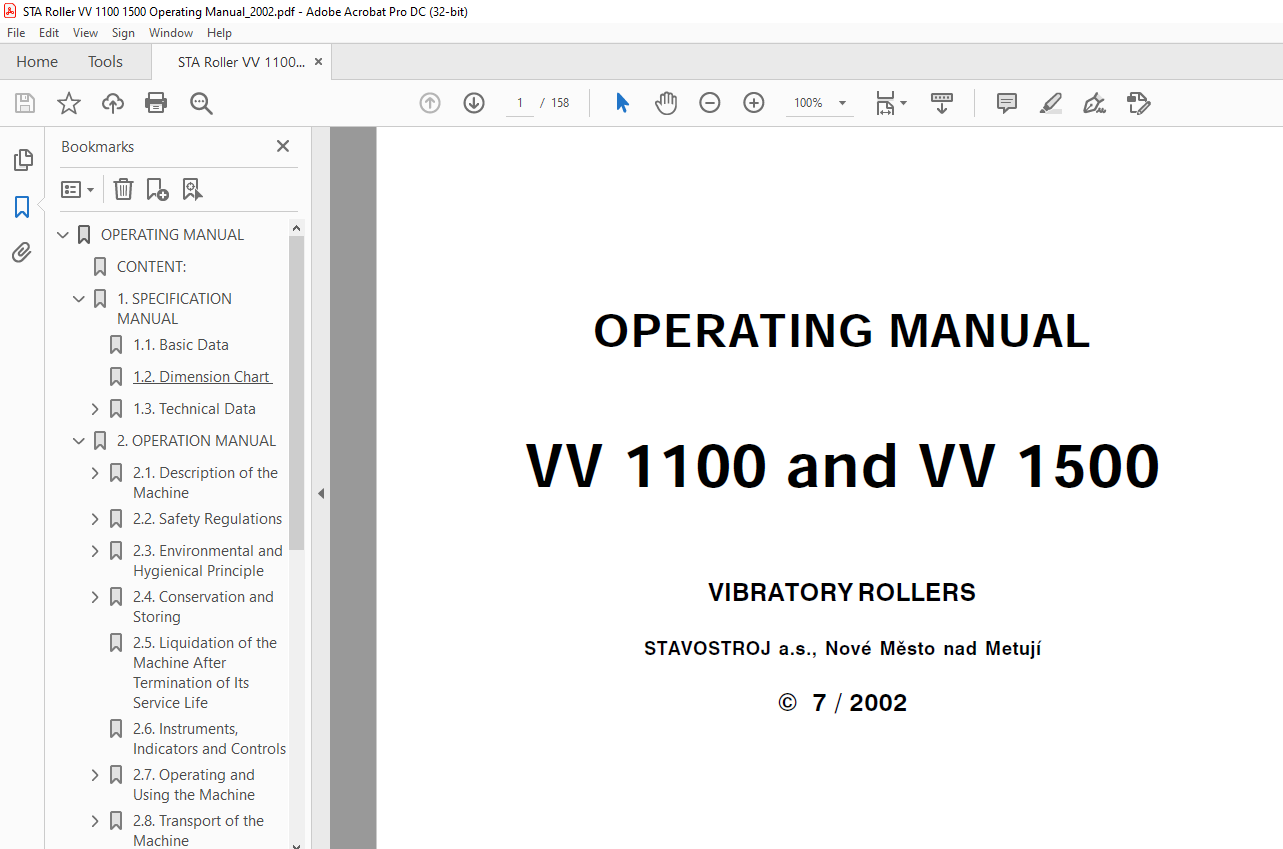The width and height of the screenshot is (1283, 849).
Task: Close the Bookmarks panel
Action: click(x=283, y=146)
